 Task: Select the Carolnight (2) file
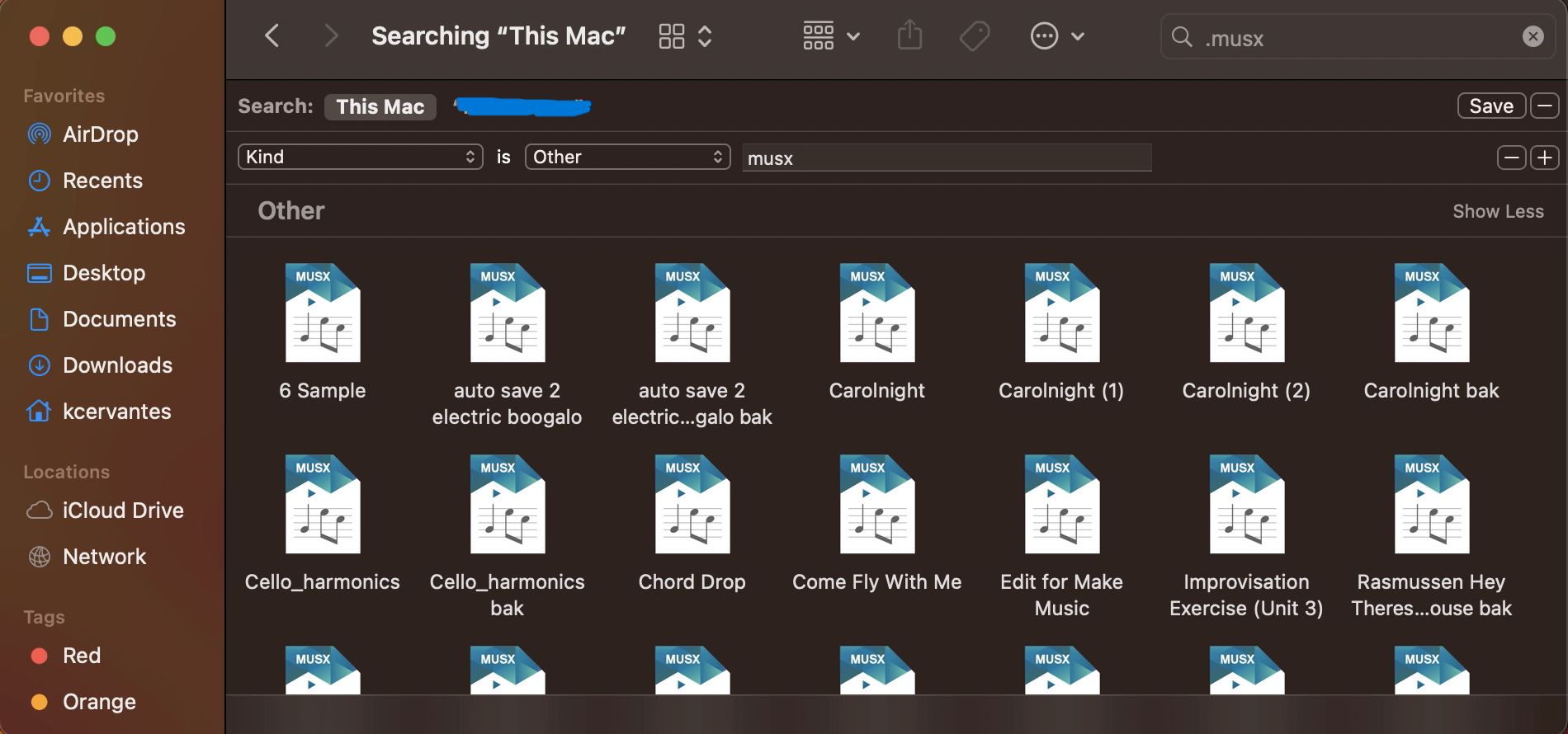coord(1247,313)
